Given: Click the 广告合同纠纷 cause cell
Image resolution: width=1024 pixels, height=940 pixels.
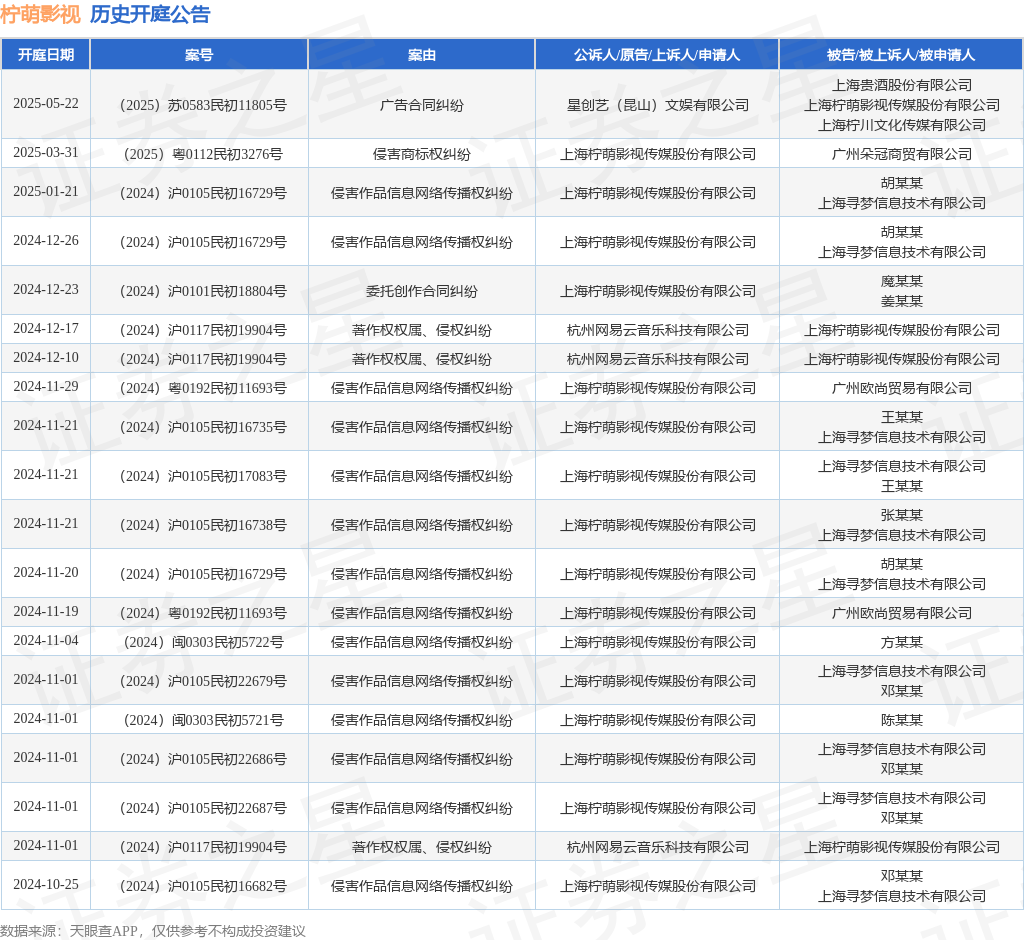Looking at the screenshot, I should (422, 105).
